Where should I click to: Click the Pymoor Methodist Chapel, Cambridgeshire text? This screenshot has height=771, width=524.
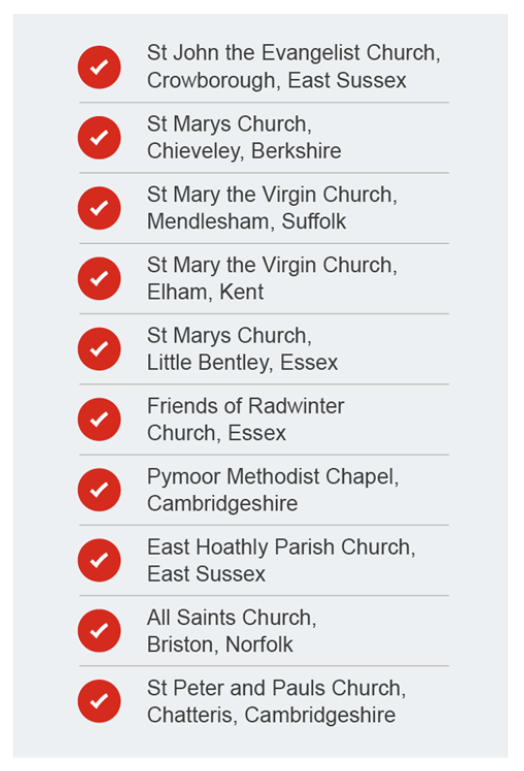[x=273, y=489]
